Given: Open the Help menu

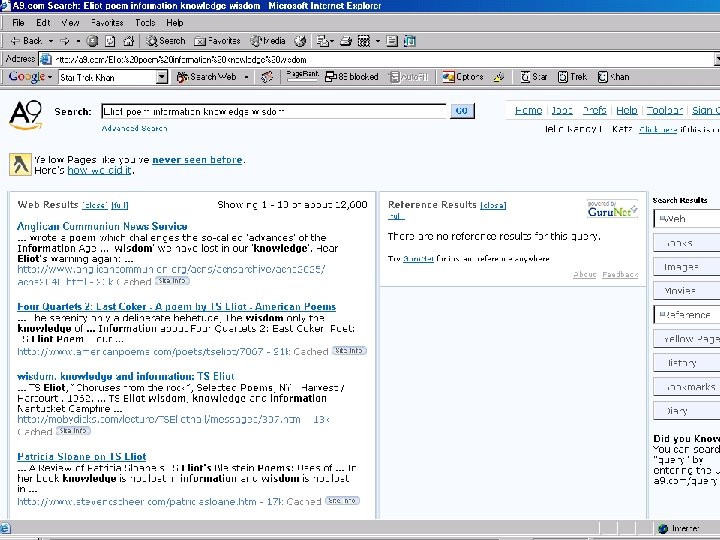Looking at the screenshot, I should (174, 22).
